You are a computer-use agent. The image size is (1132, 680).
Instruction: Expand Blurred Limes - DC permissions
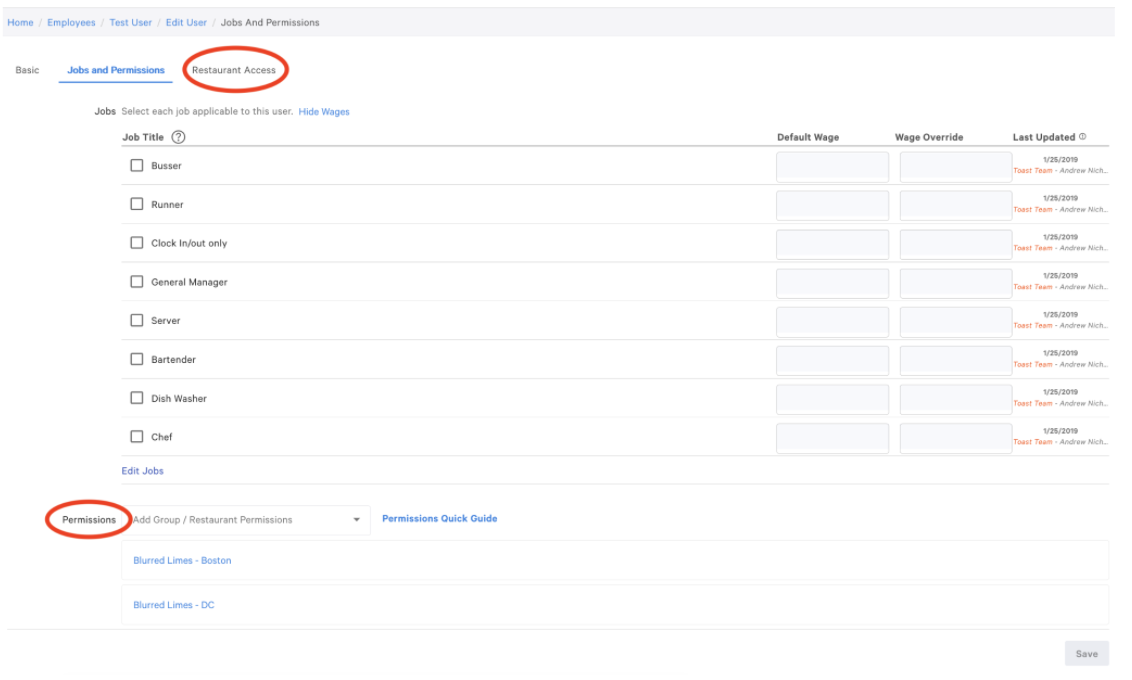(174, 605)
